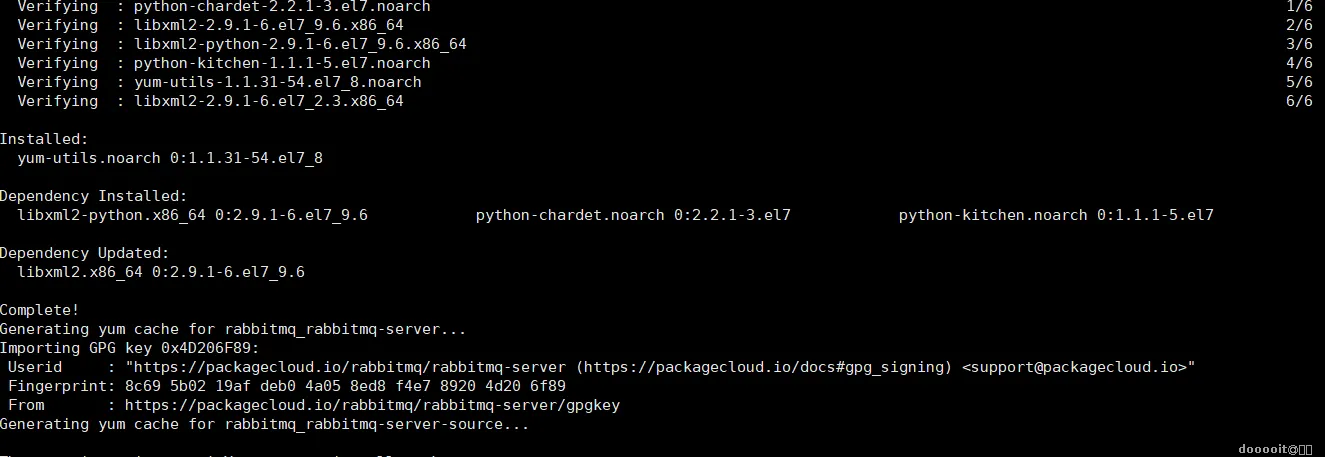
Task: Click the rabbitmq-server-source yum cache line
Action: pos(264,424)
